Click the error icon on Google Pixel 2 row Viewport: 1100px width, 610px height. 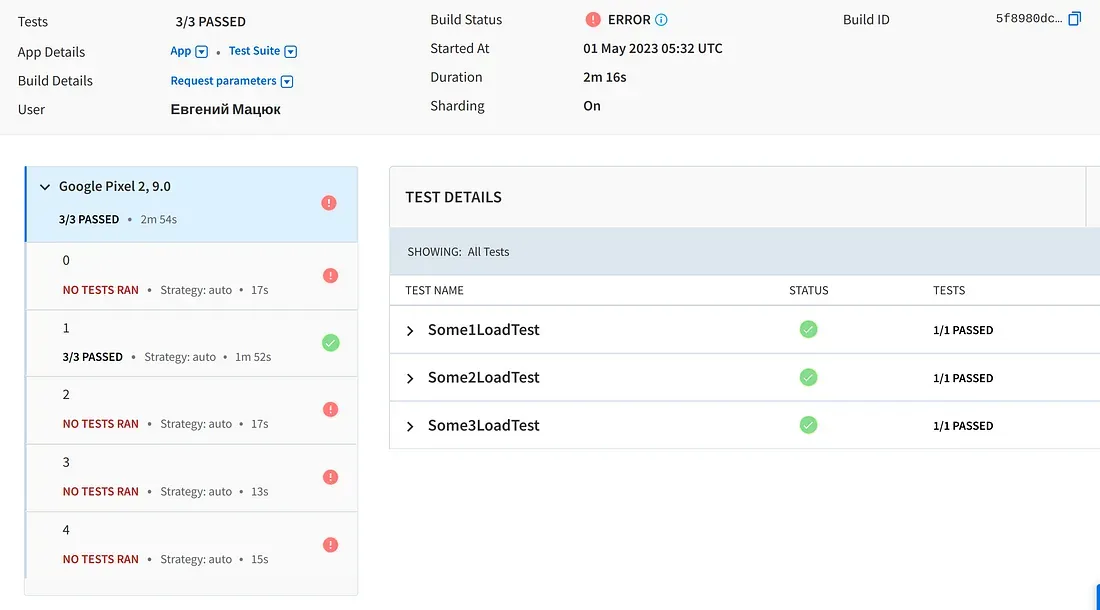pyautogui.click(x=329, y=203)
